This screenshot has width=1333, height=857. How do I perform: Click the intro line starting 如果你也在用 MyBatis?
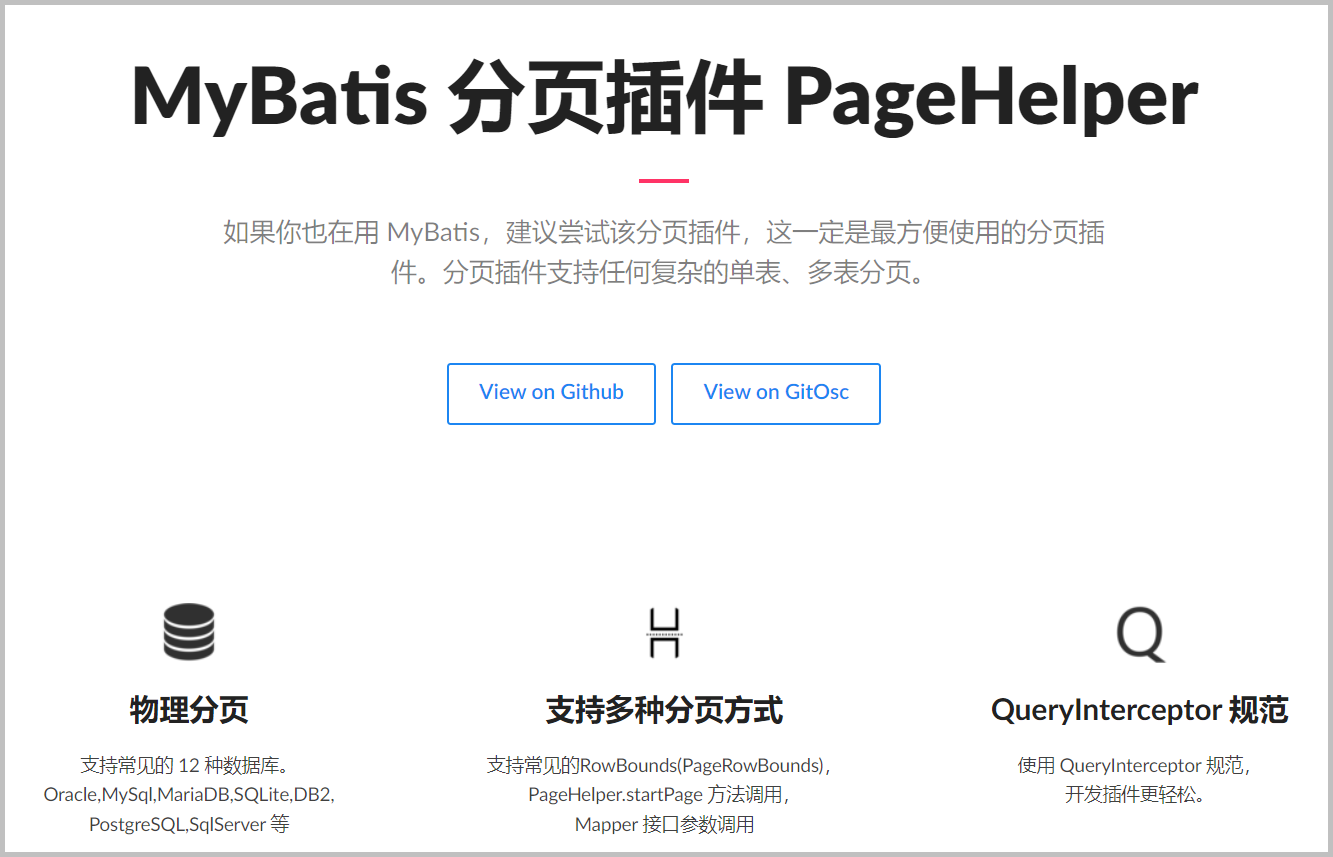664,233
